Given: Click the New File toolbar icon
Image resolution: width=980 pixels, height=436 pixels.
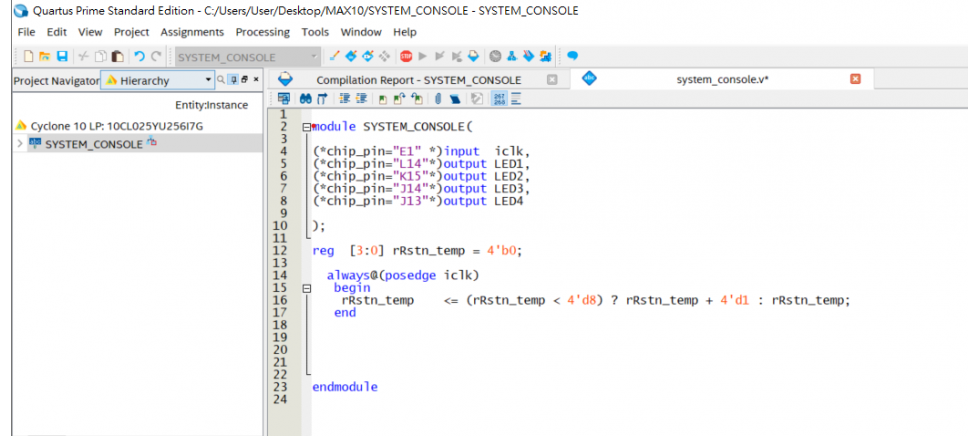Looking at the screenshot, I should pyautogui.click(x=28, y=56).
